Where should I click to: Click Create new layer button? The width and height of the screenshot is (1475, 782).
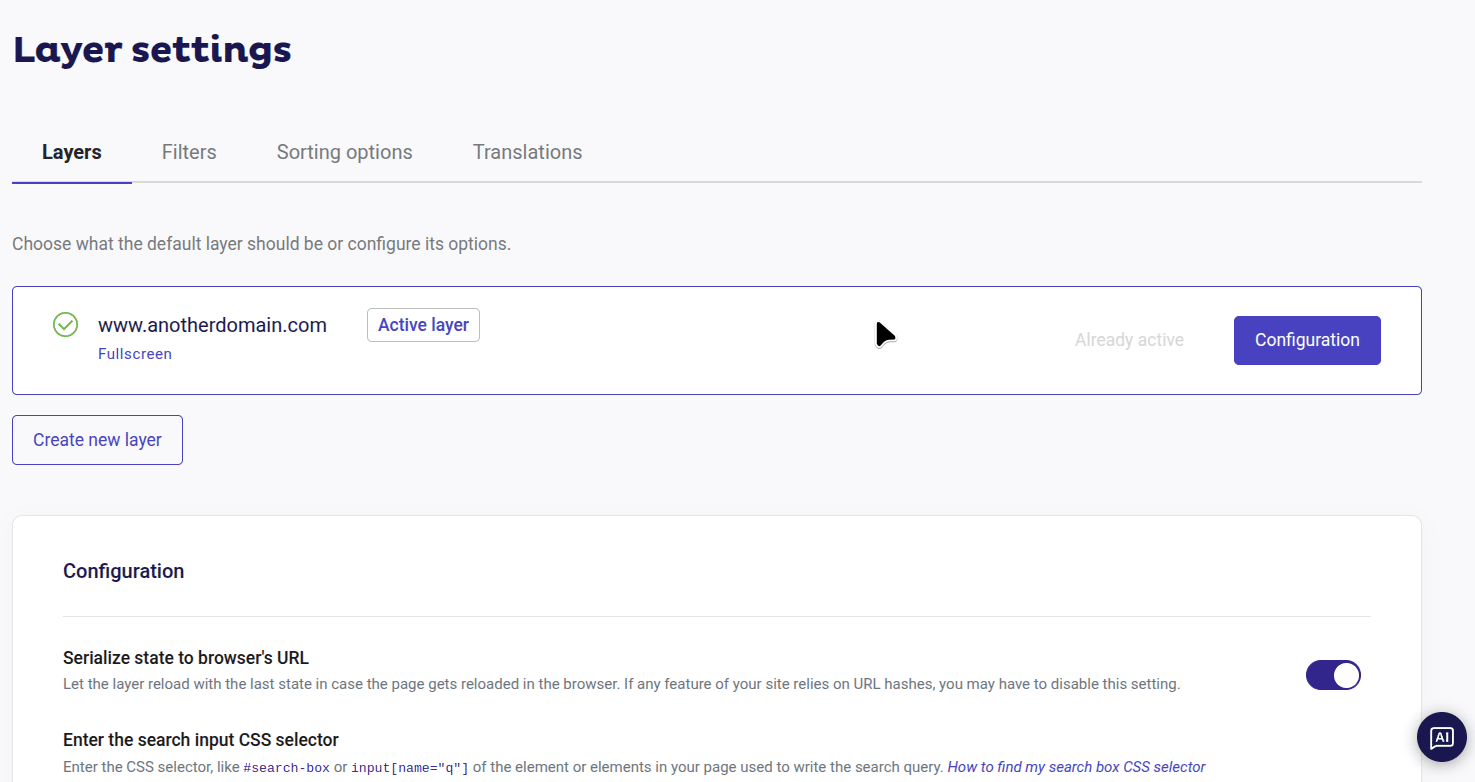click(x=97, y=440)
